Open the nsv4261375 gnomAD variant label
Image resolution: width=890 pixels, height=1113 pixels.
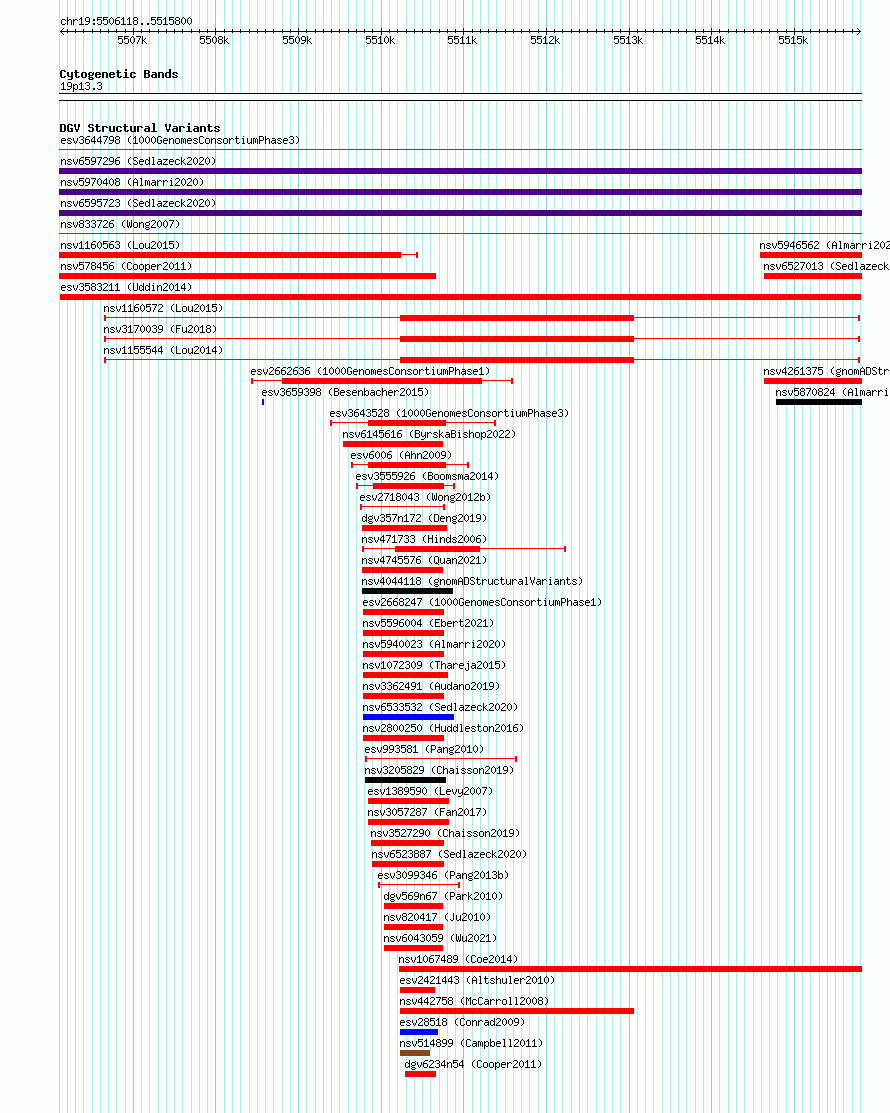(x=826, y=371)
